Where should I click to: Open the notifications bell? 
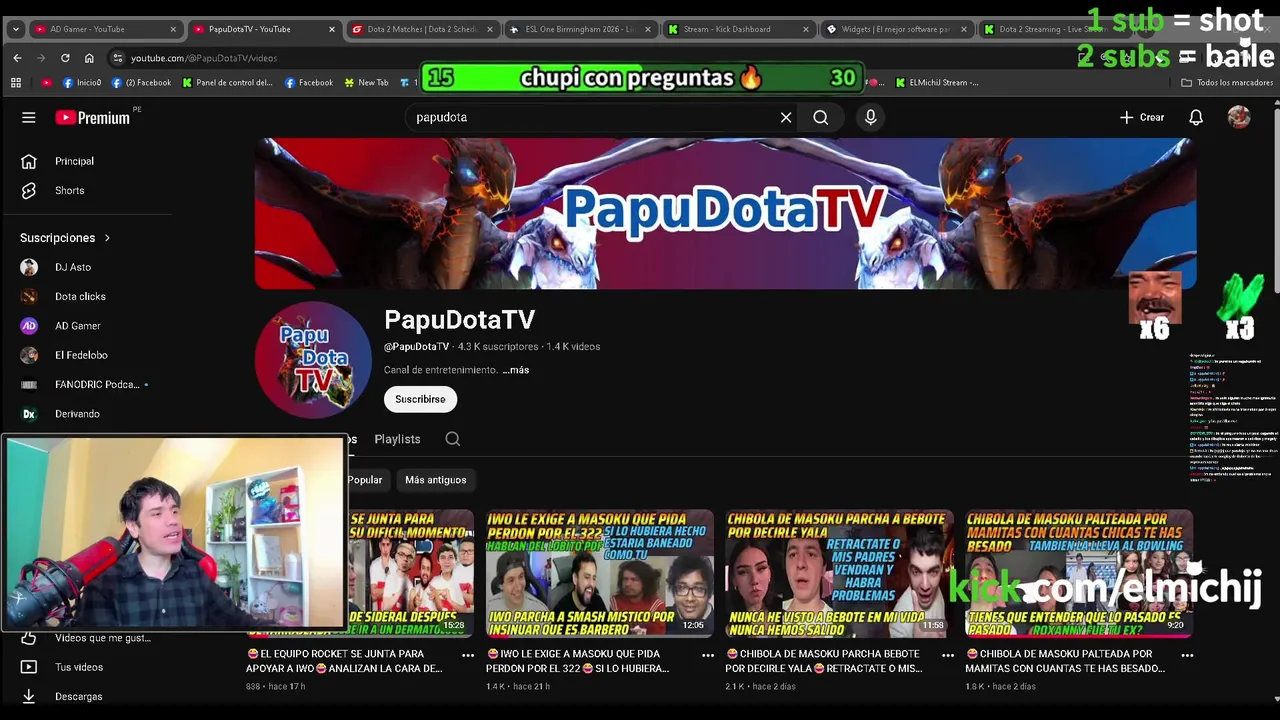pos(1195,117)
